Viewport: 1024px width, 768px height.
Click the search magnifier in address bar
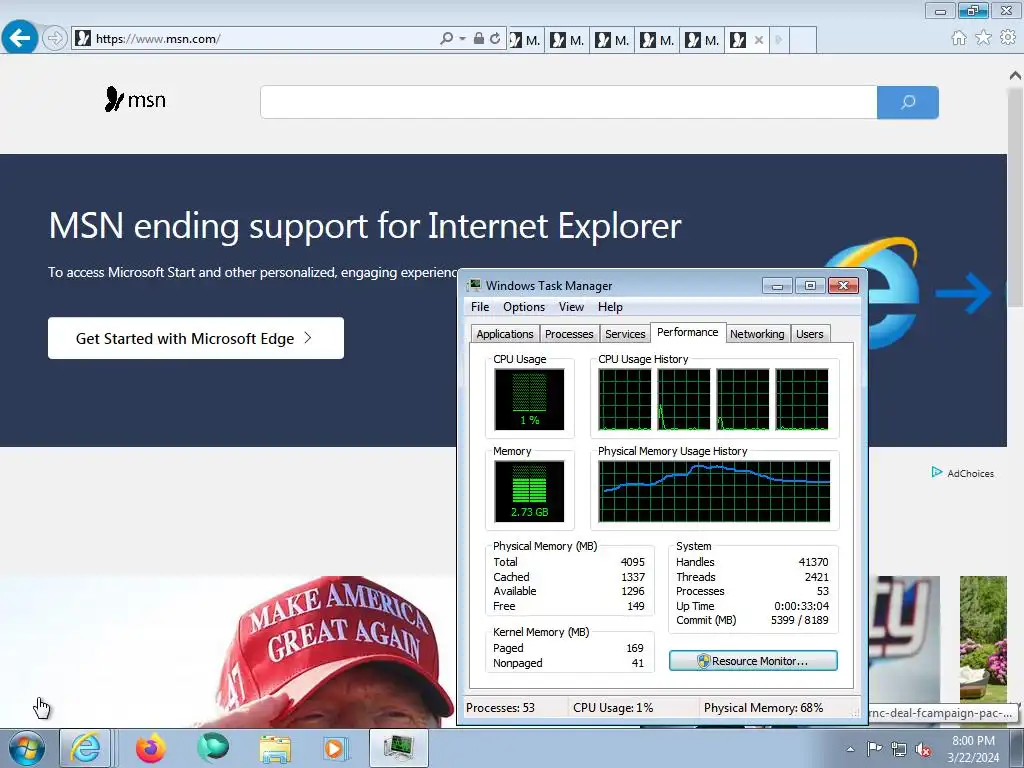[446, 39]
